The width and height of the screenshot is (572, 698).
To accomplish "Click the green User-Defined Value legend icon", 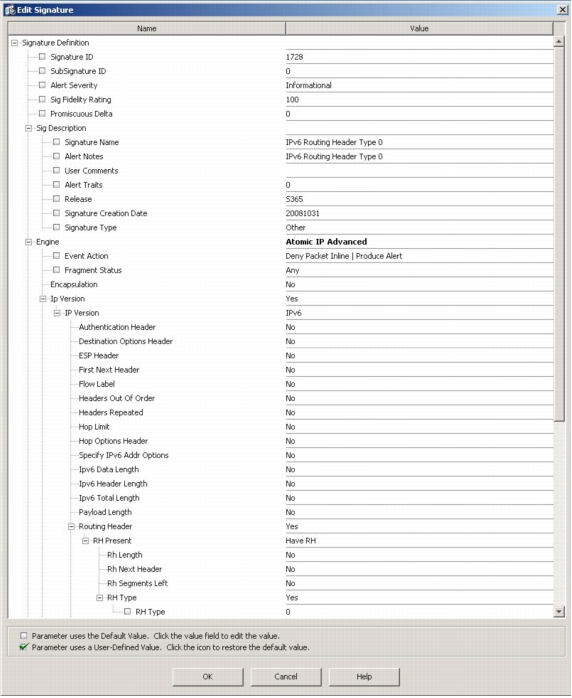I will tap(24, 647).
